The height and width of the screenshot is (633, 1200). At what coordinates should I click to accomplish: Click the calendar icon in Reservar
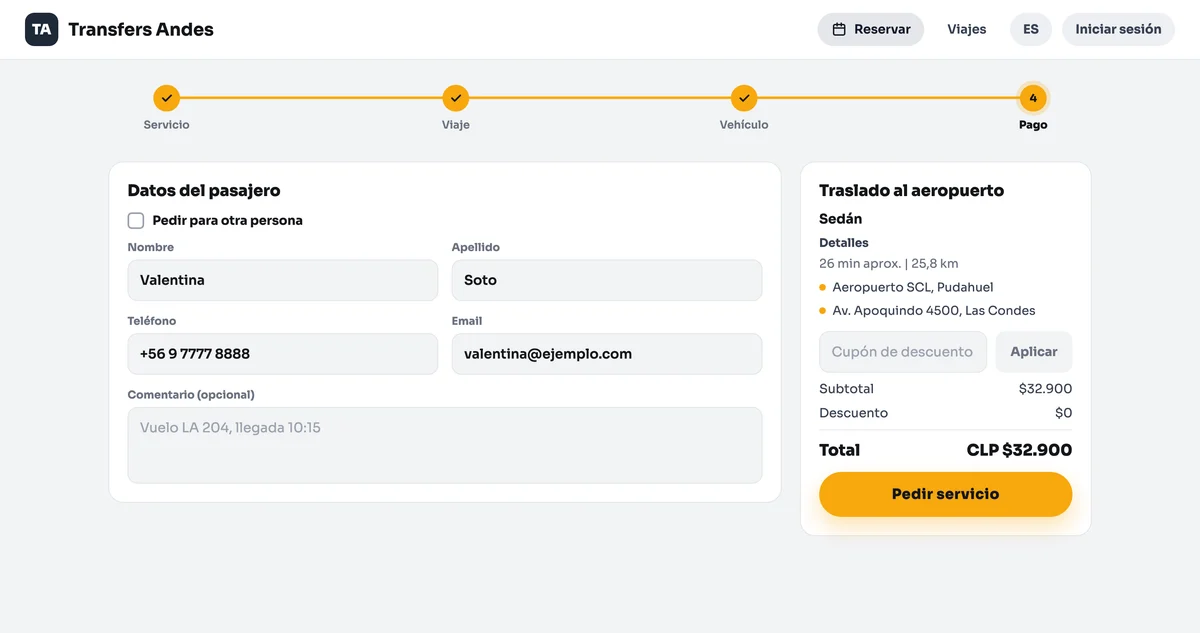click(x=839, y=29)
